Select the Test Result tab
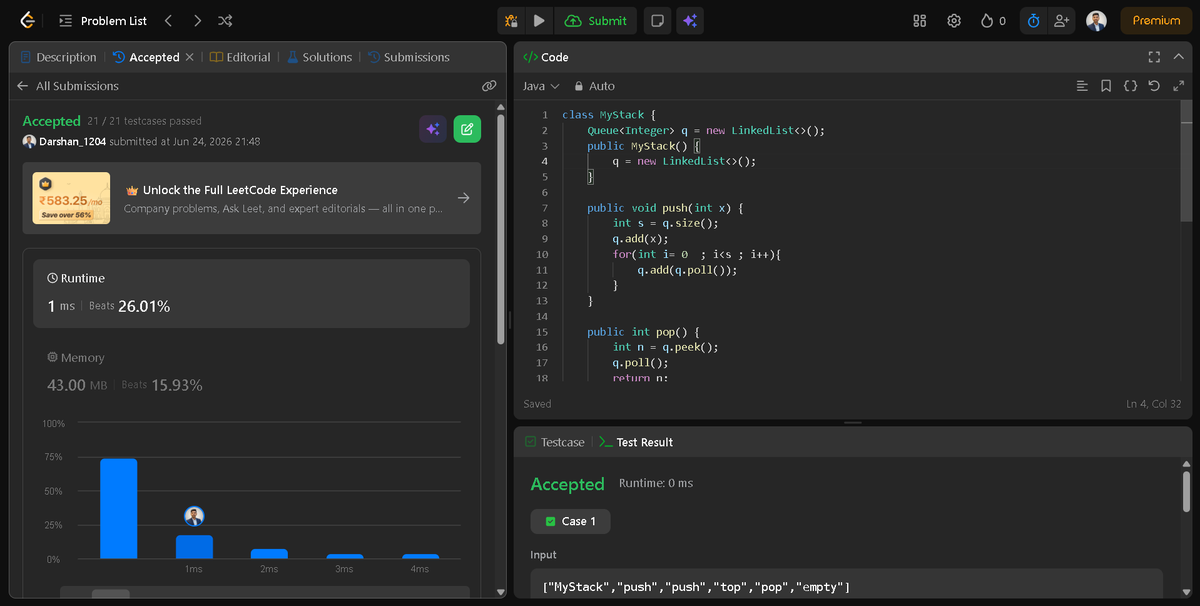Screen dimensions: 1200x606 click(x=636, y=442)
